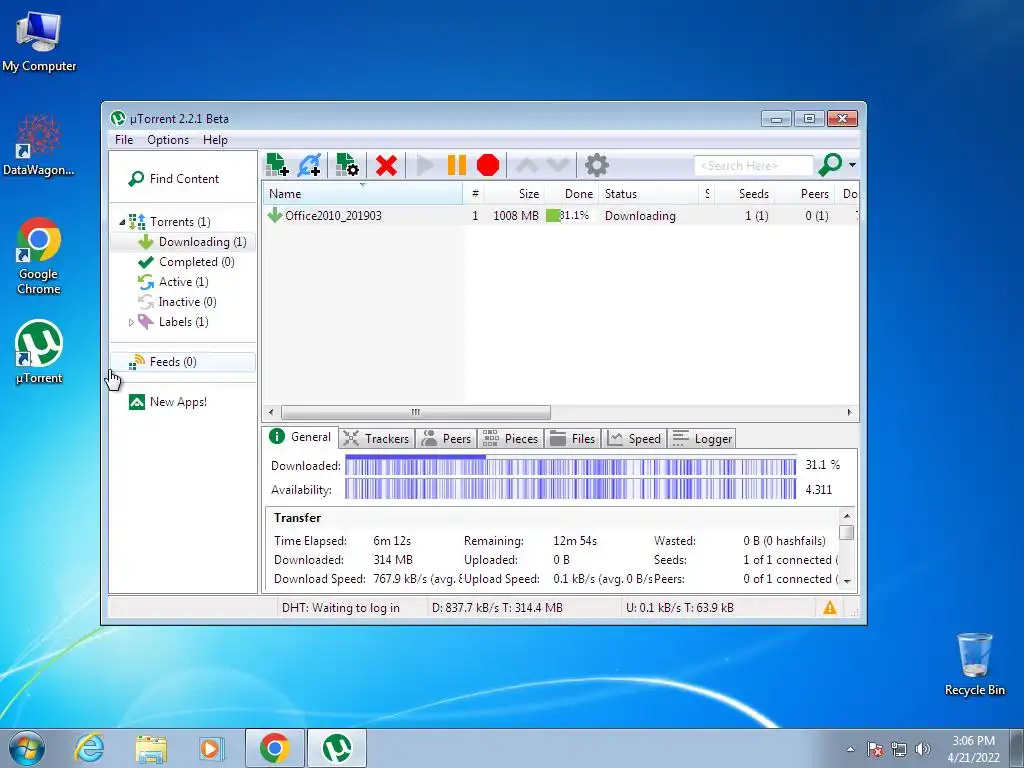Click the red X Remove torrent icon
Viewport: 1024px width, 768px height.
pyautogui.click(x=387, y=165)
